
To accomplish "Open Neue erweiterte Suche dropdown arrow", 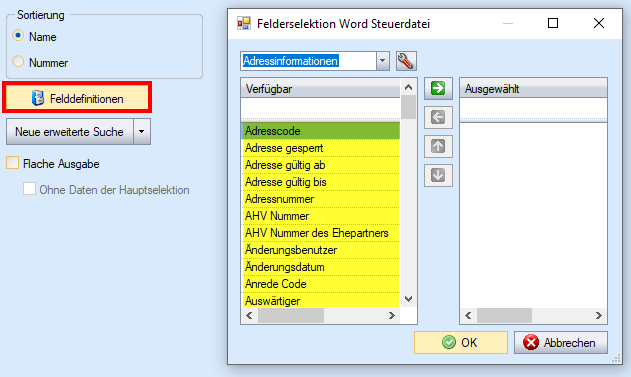I will 142,132.
